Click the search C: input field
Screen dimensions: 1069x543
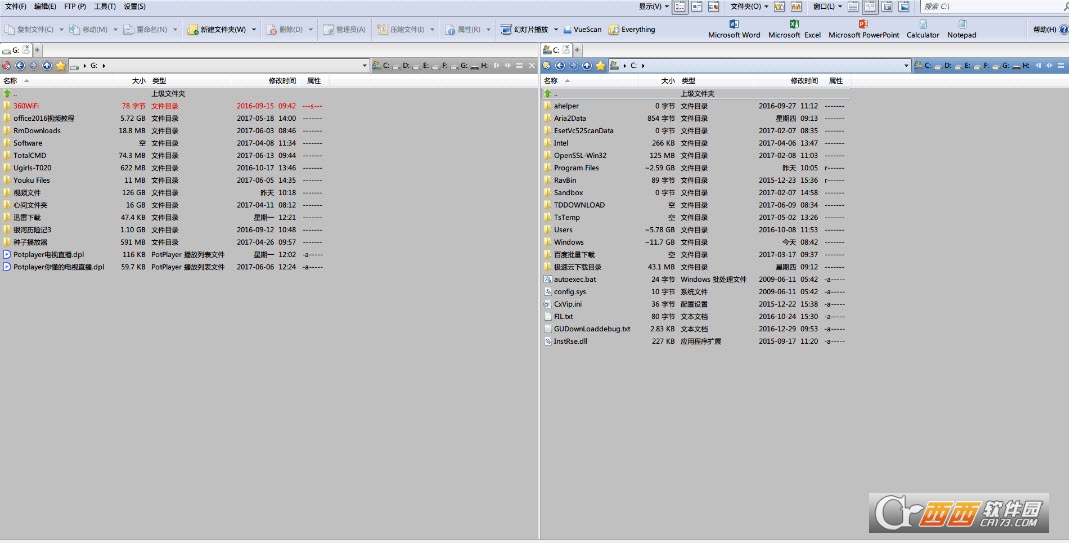pos(994,6)
